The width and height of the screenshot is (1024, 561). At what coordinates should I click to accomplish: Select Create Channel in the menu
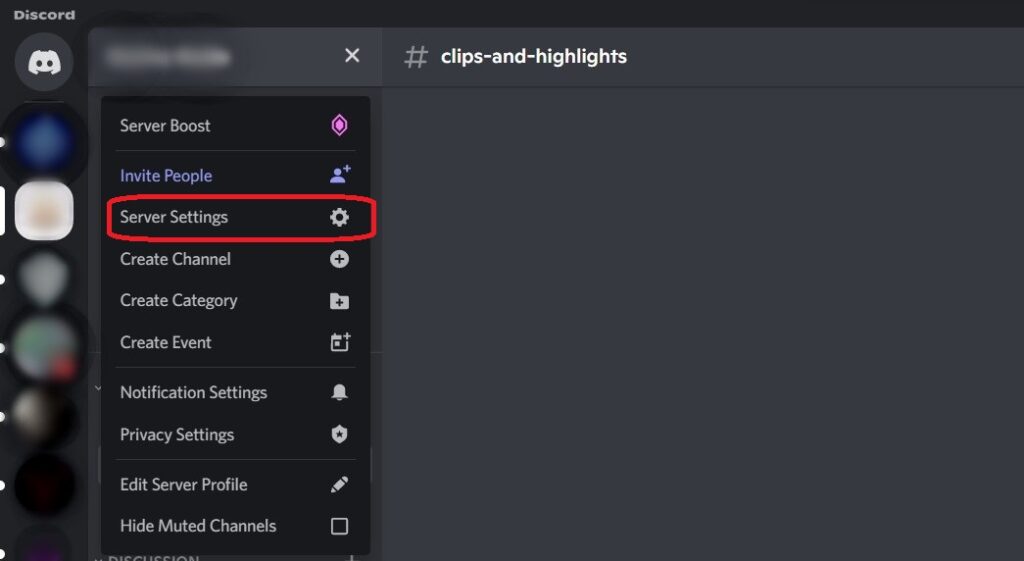tap(235, 259)
